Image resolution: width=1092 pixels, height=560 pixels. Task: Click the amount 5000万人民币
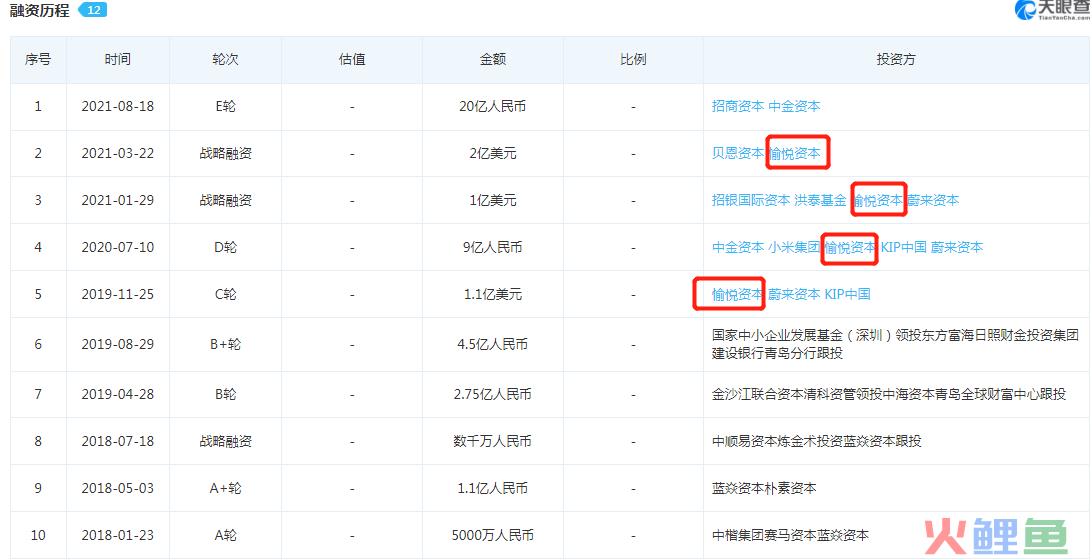[x=492, y=536]
